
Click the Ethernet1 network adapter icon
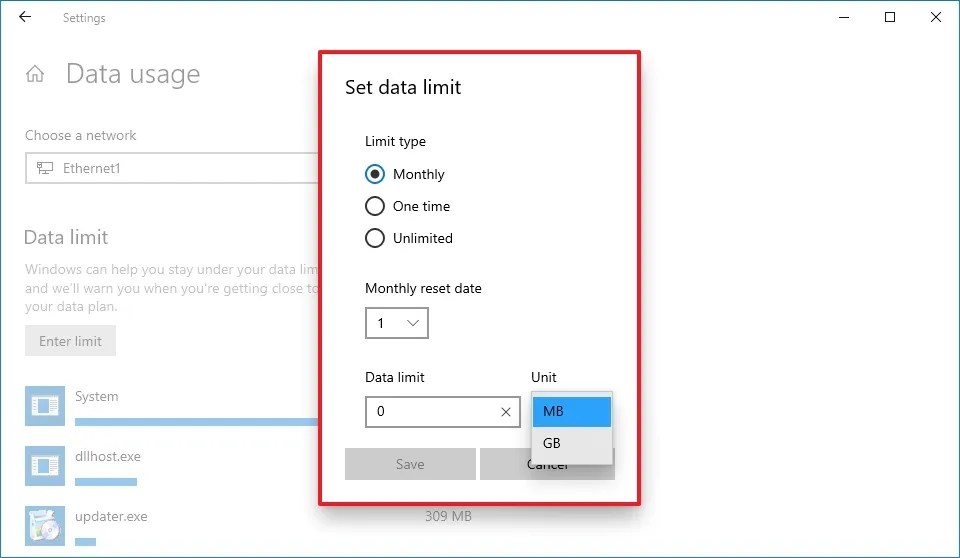coord(45,168)
